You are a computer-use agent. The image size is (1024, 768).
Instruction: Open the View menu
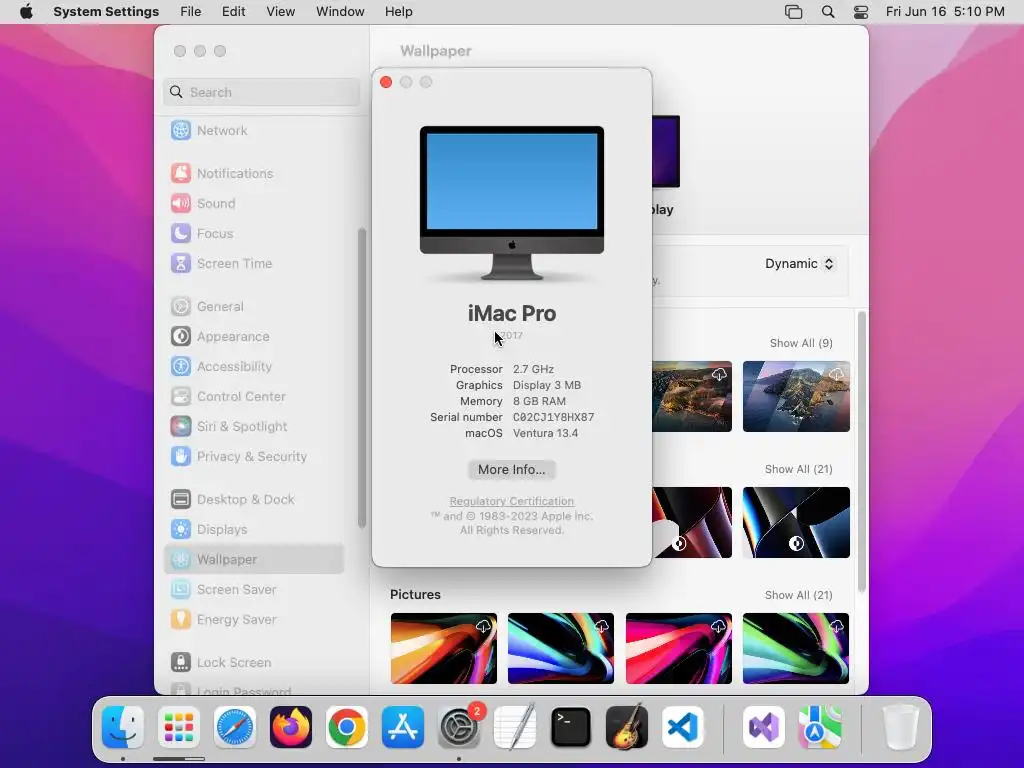tap(280, 12)
